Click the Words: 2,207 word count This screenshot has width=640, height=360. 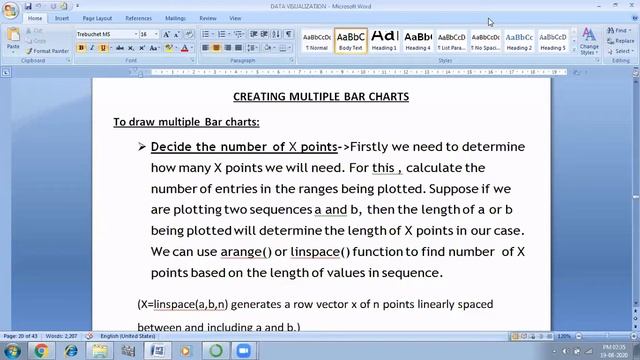pos(61,336)
